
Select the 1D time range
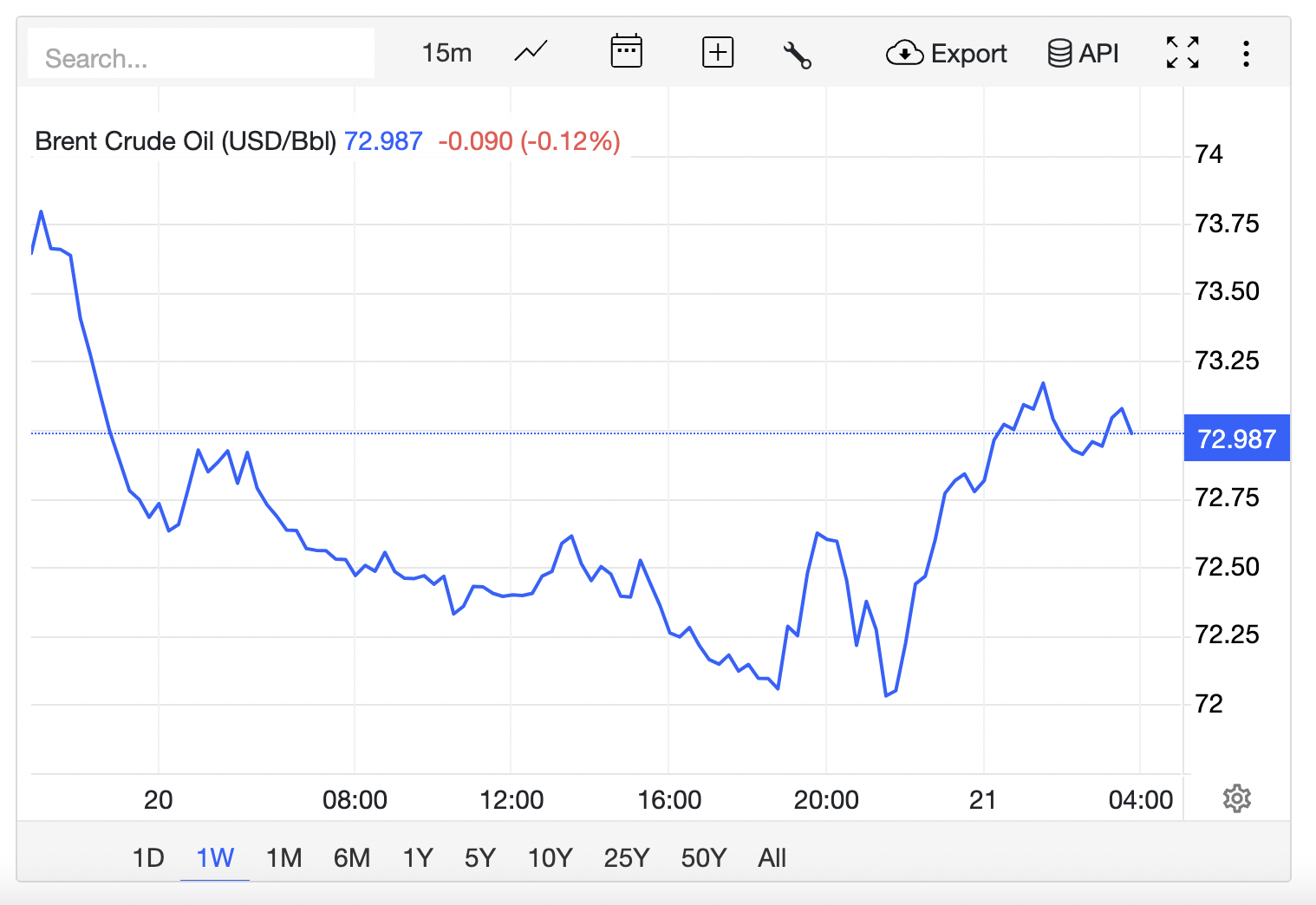[x=148, y=857]
